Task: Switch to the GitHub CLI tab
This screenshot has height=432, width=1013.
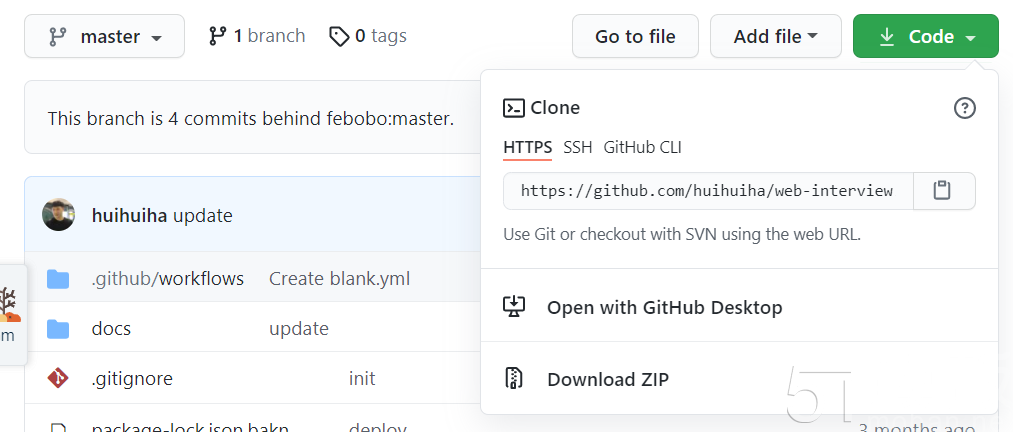Action: click(x=642, y=148)
